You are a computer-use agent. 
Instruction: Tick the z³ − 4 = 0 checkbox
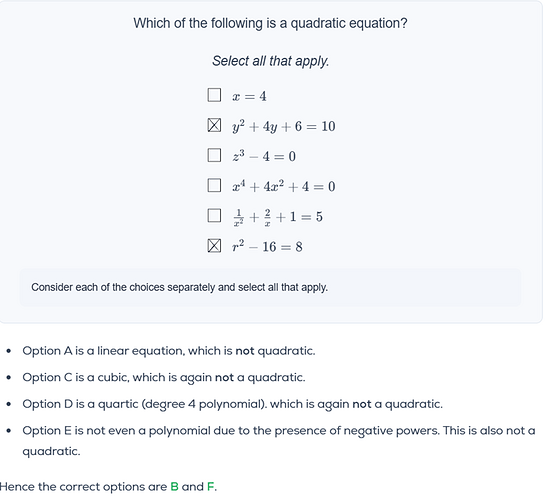pyautogui.click(x=214, y=155)
